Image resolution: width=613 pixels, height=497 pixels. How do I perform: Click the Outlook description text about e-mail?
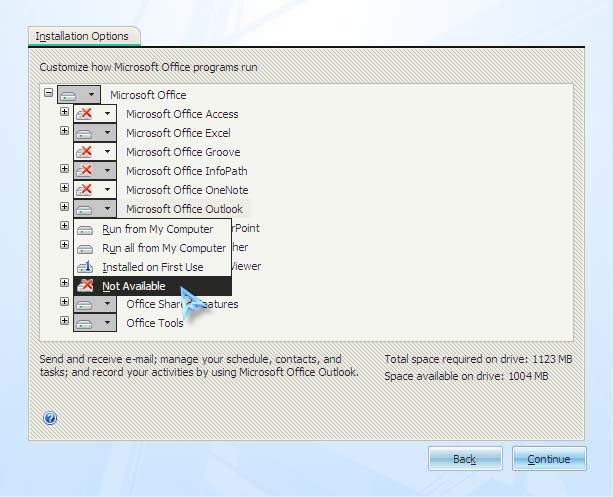point(199,366)
